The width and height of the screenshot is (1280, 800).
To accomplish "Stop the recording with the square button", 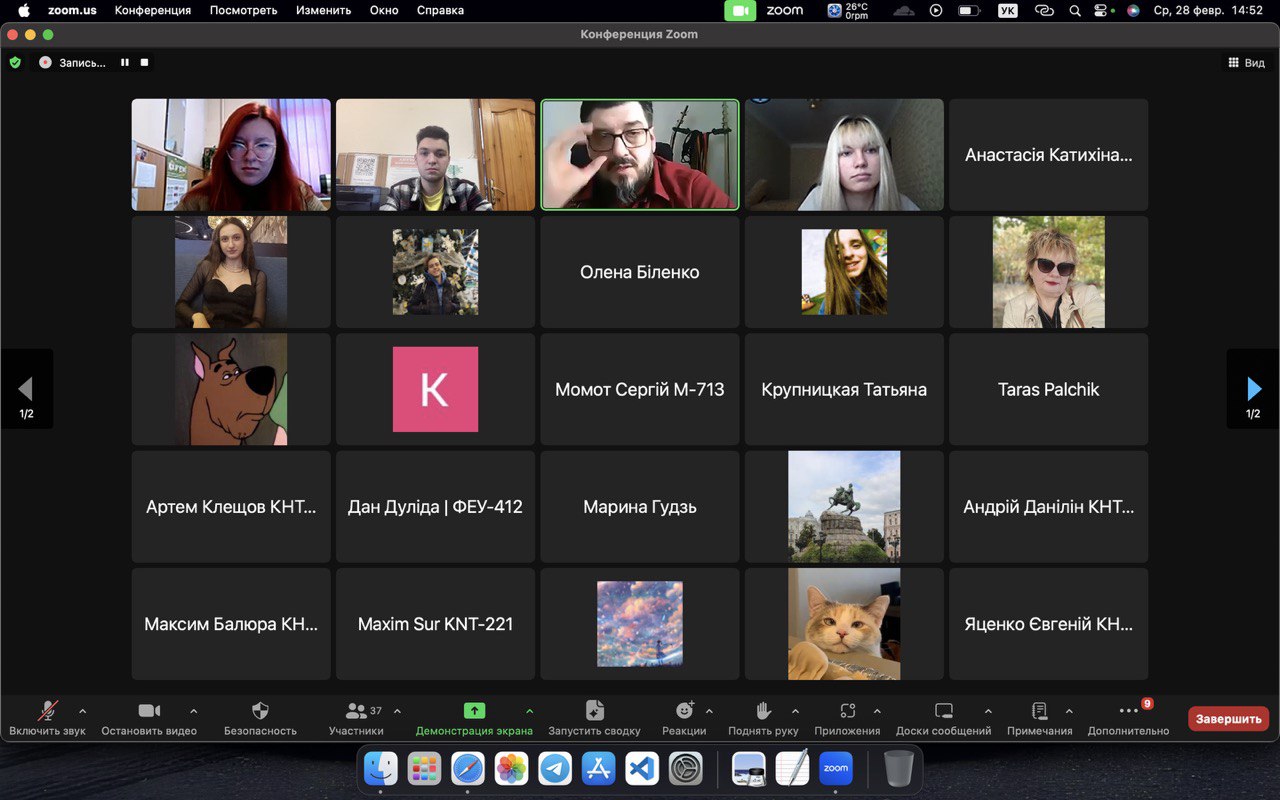I will (144, 62).
